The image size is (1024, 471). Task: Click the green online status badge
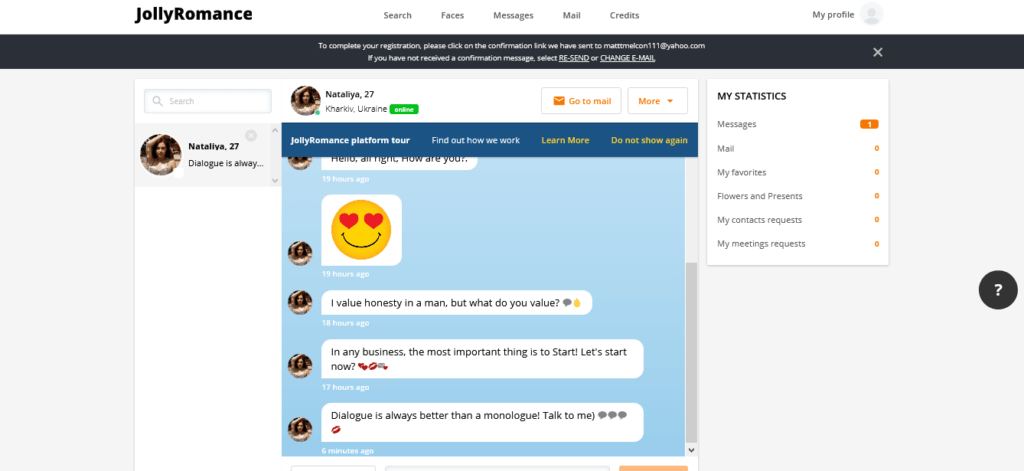404,109
